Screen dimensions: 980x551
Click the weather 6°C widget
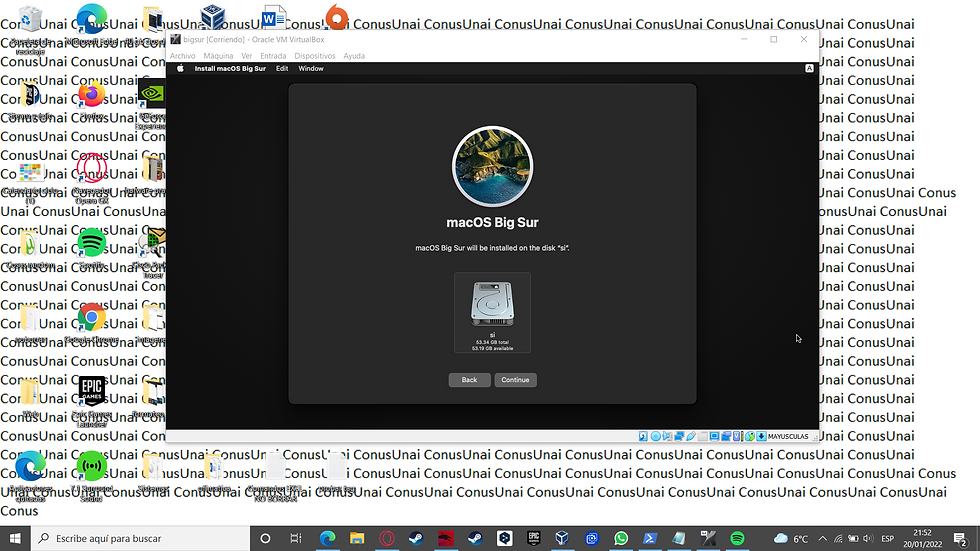[x=791, y=539]
